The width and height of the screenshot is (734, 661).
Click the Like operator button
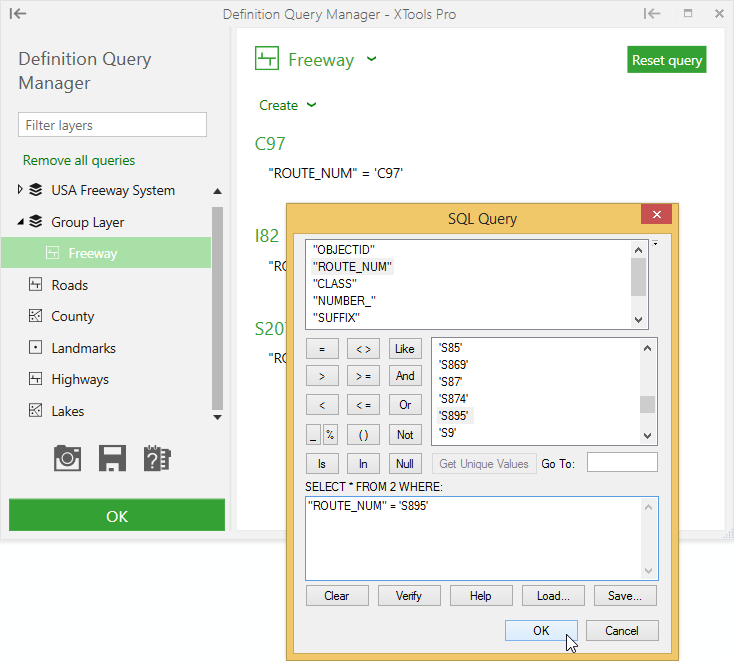pos(405,349)
